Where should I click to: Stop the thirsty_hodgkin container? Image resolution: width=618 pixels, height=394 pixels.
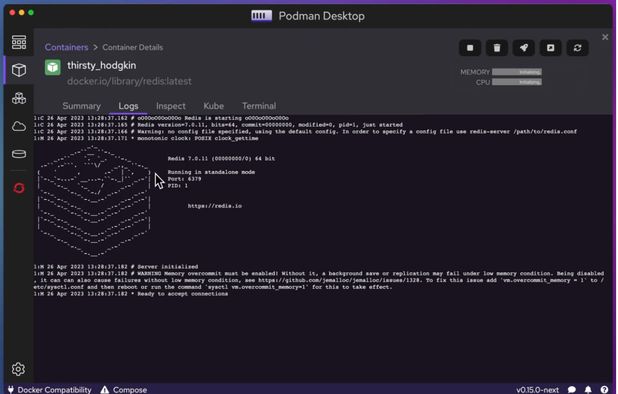[470, 48]
